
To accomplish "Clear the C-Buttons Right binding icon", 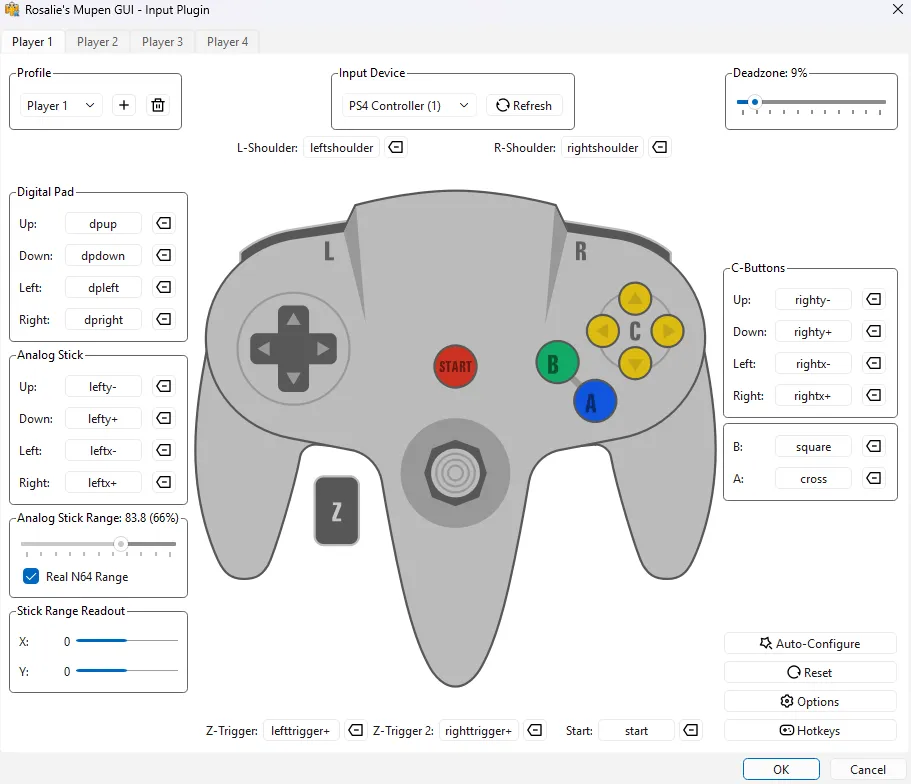I will point(874,395).
